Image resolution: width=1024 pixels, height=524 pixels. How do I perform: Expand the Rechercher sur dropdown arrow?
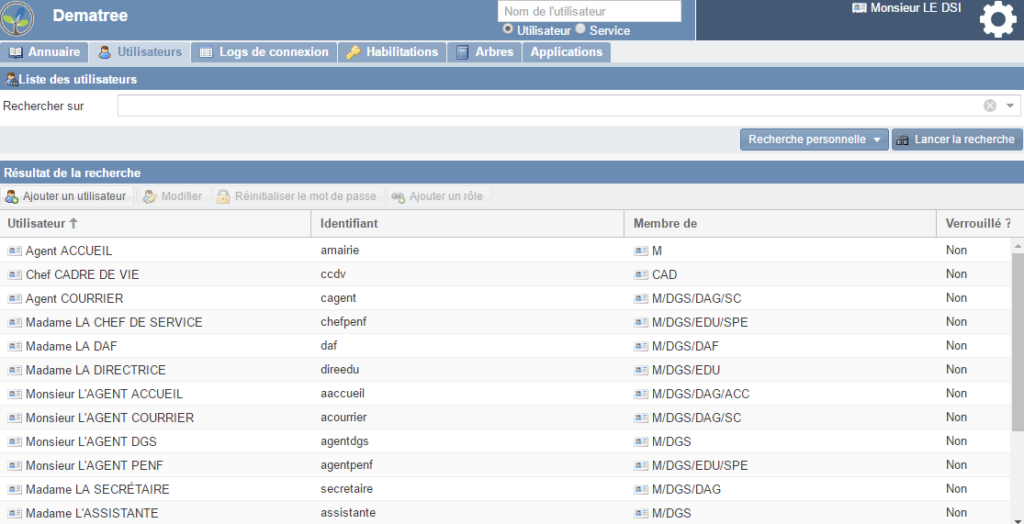click(1010, 106)
